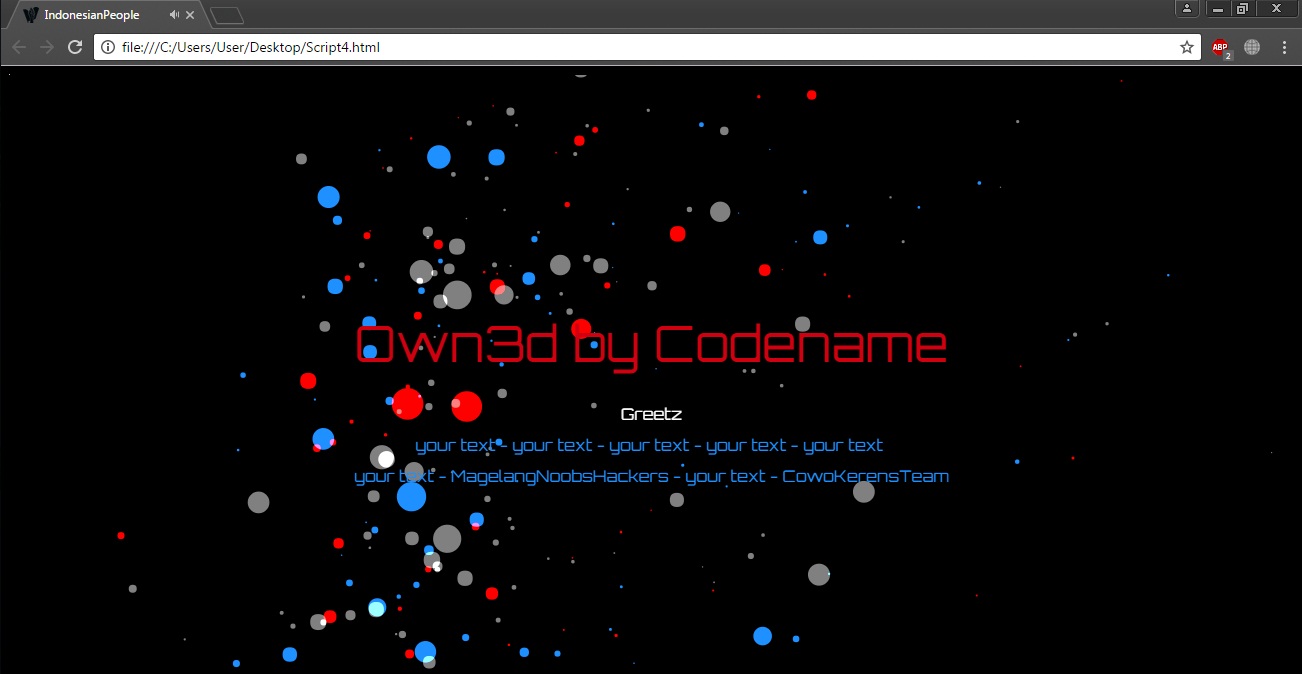Reload the Script4.html page
The width and height of the screenshot is (1302, 674).
[75, 46]
